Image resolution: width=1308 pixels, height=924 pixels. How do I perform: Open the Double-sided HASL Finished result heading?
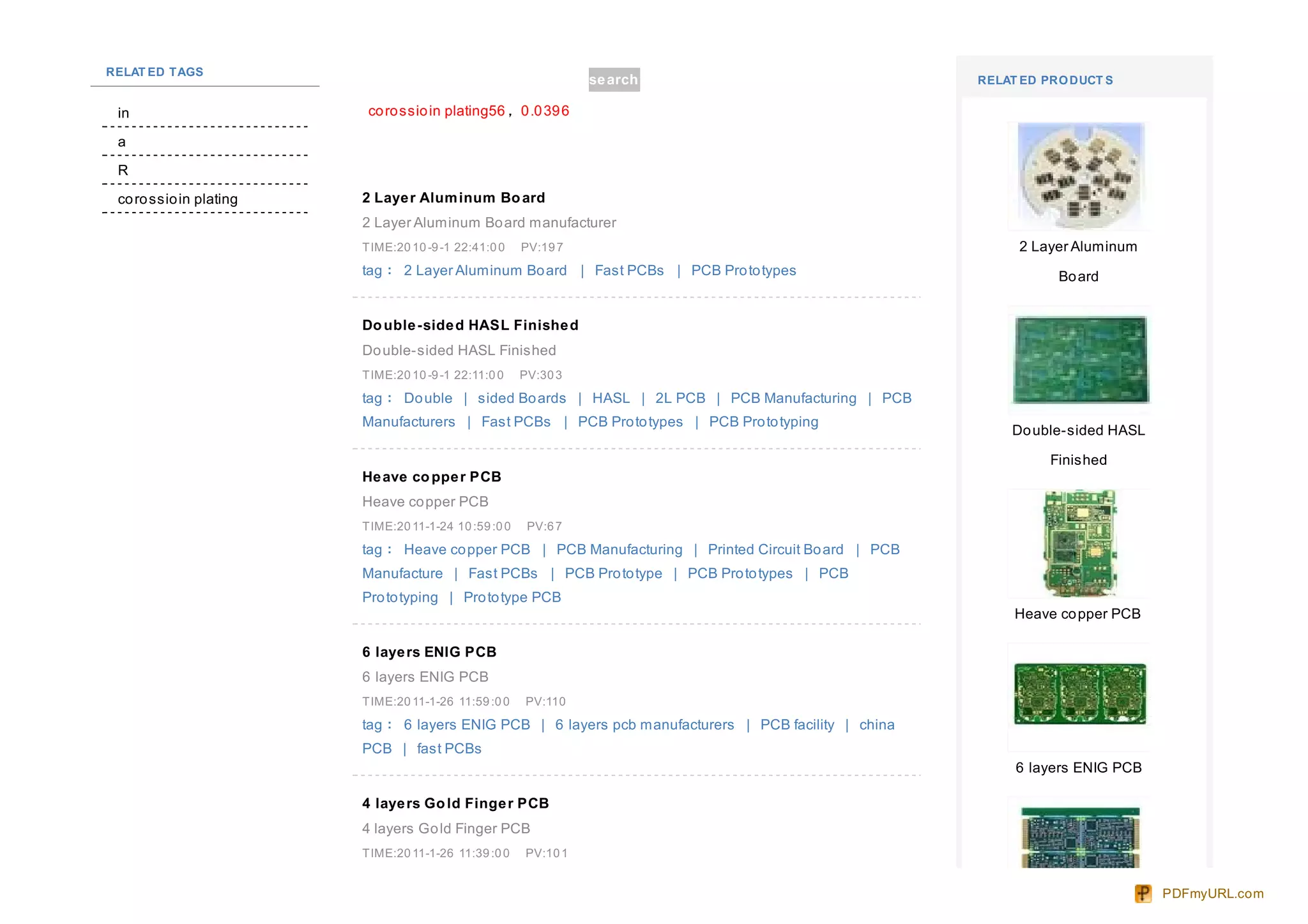coord(470,325)
